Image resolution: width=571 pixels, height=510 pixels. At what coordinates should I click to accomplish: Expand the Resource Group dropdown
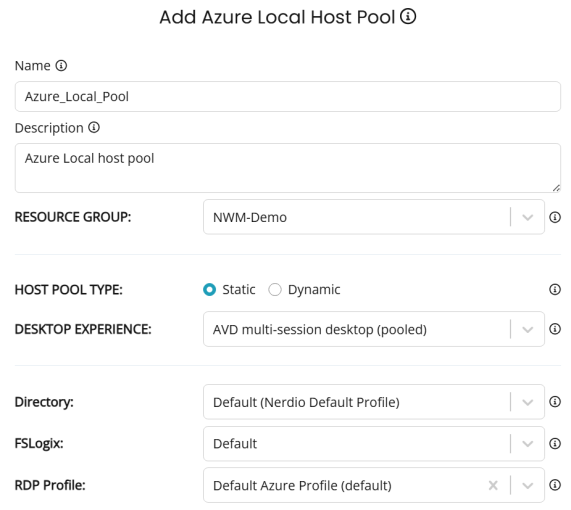(527, 217)
